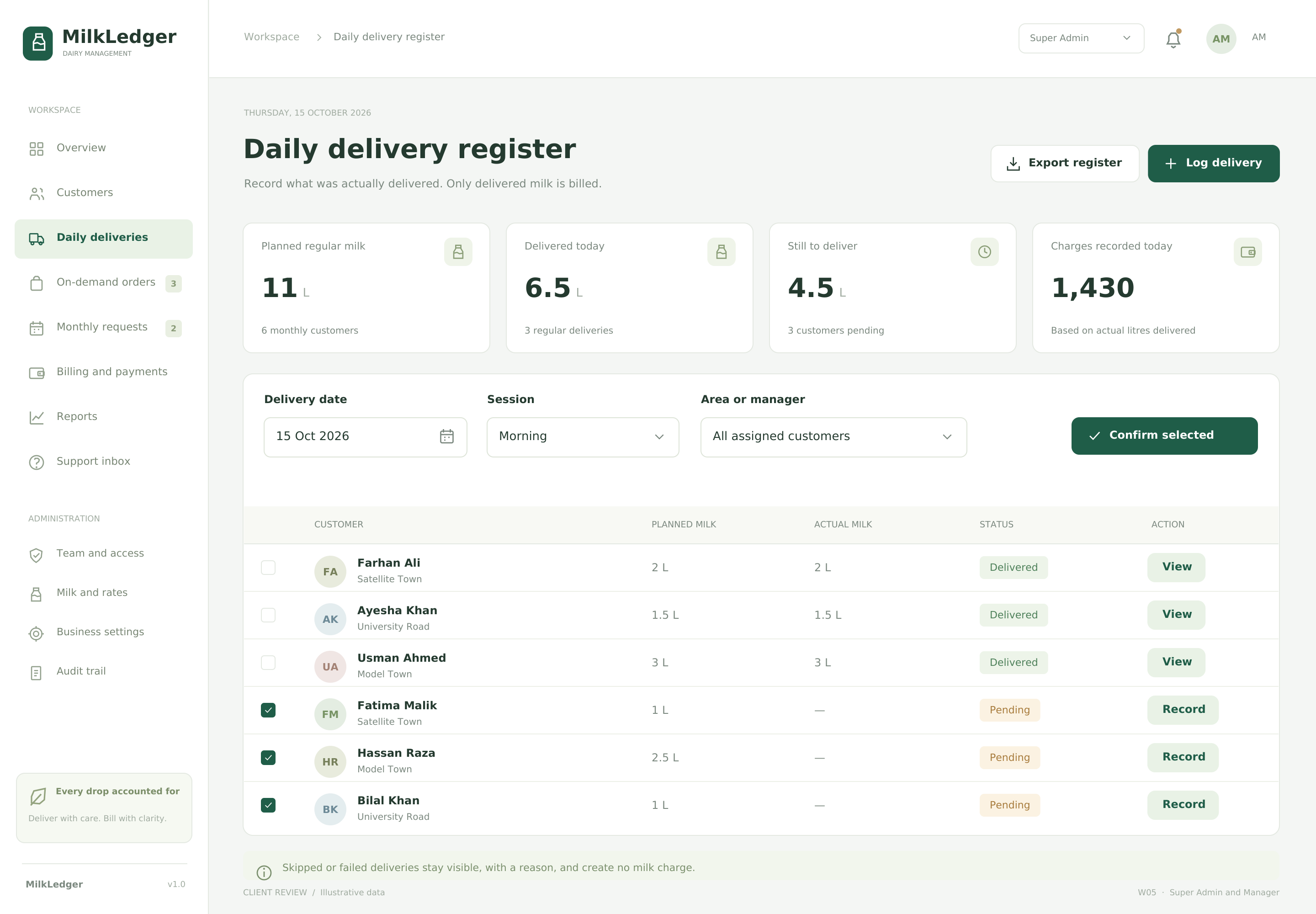
Task: Click the bottle icon on Delivered today card
Action: (x=721, y=252)
